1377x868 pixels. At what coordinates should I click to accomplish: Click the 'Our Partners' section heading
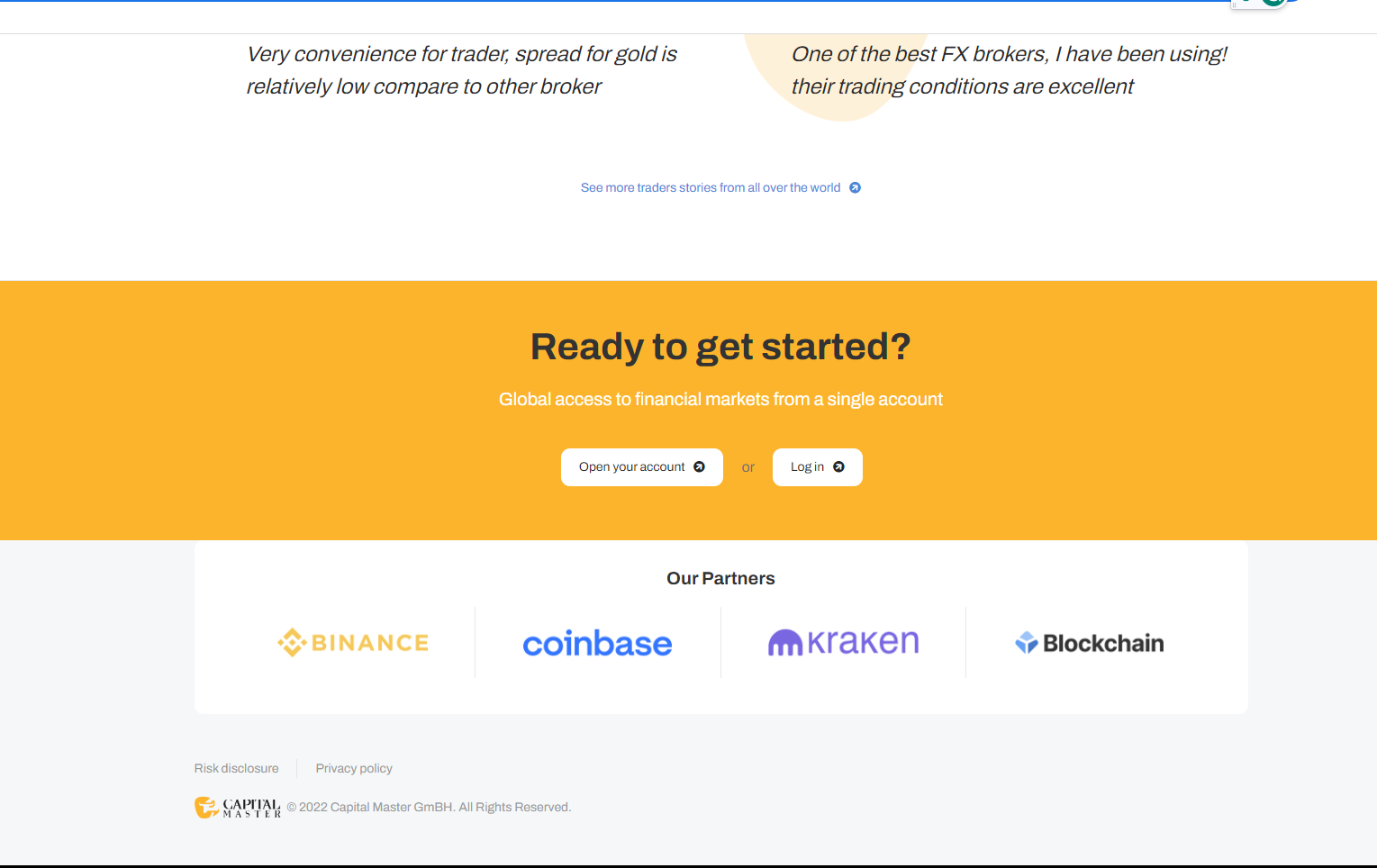point(720,578)
